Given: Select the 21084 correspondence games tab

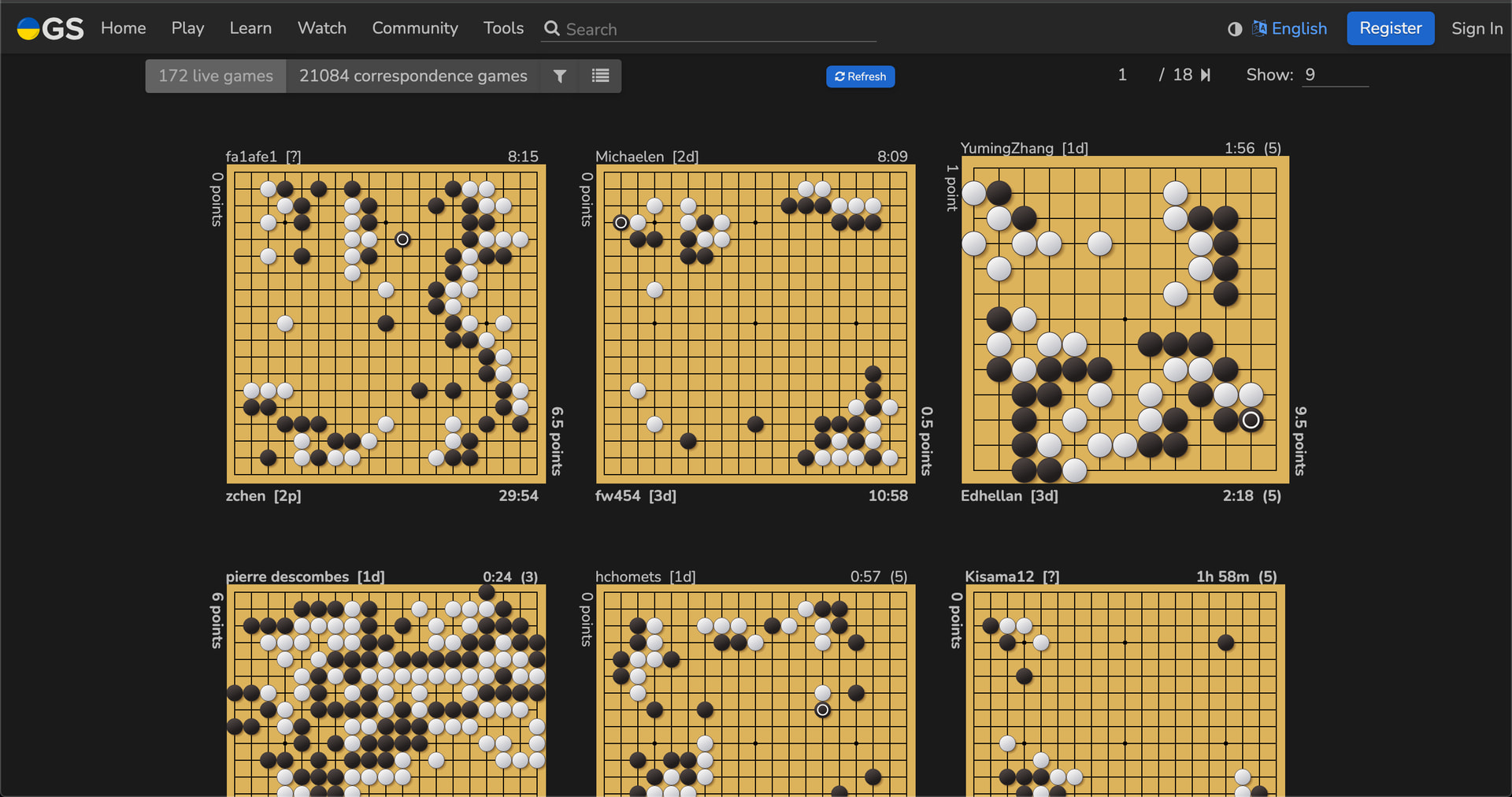Looking at the screenshot, I should click(413, 76).
